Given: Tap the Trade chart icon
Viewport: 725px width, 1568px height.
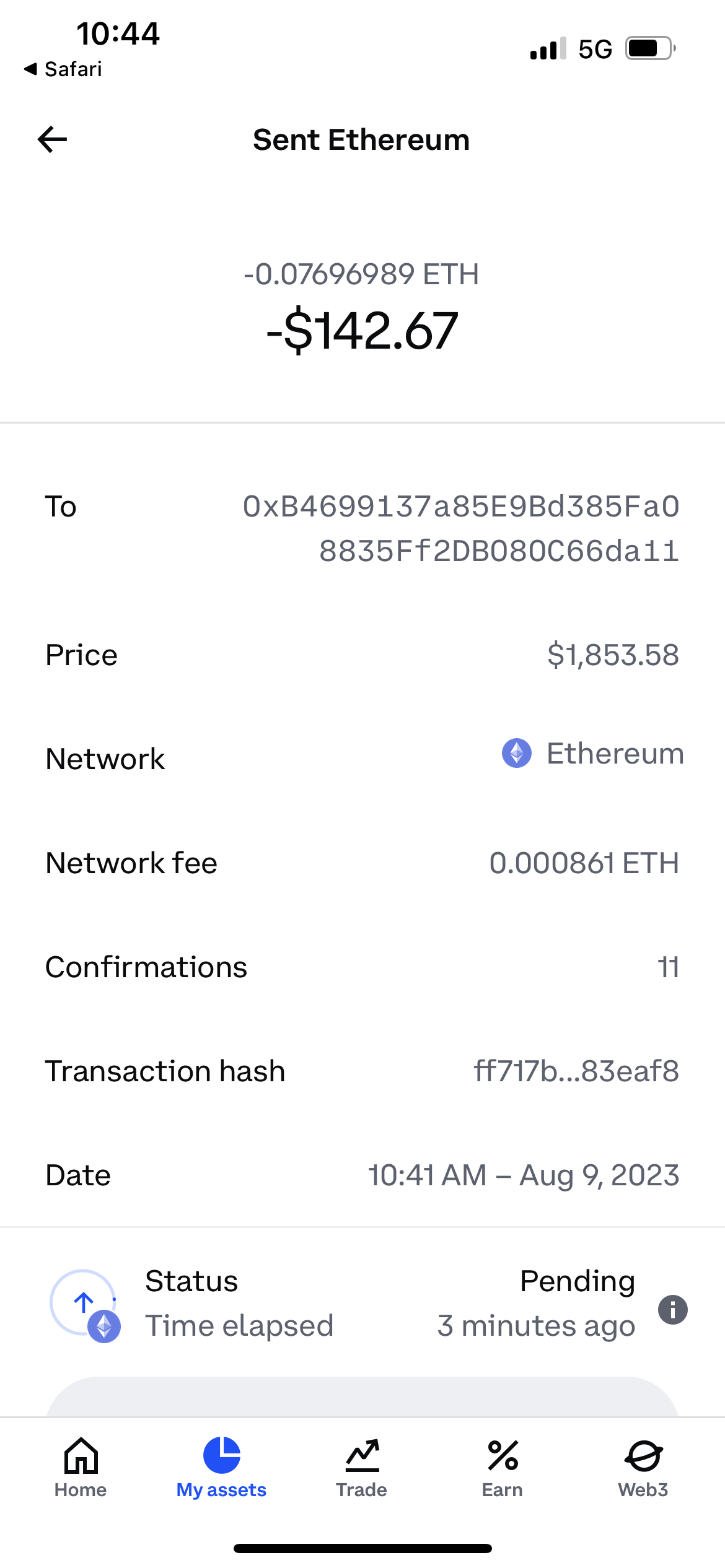Looking at the screenshot, I should [x=362, y=1455].
